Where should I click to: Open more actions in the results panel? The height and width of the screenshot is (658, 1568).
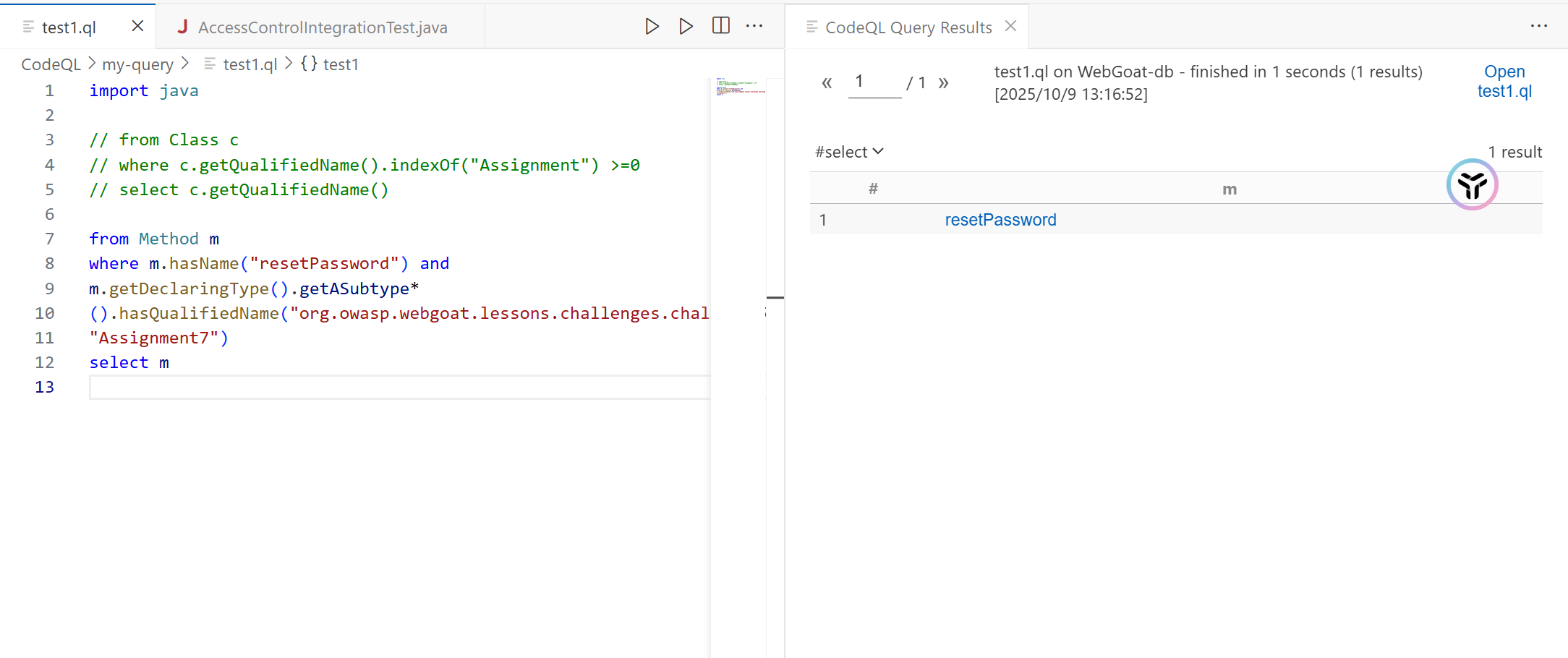click(x=1538, y=27)
